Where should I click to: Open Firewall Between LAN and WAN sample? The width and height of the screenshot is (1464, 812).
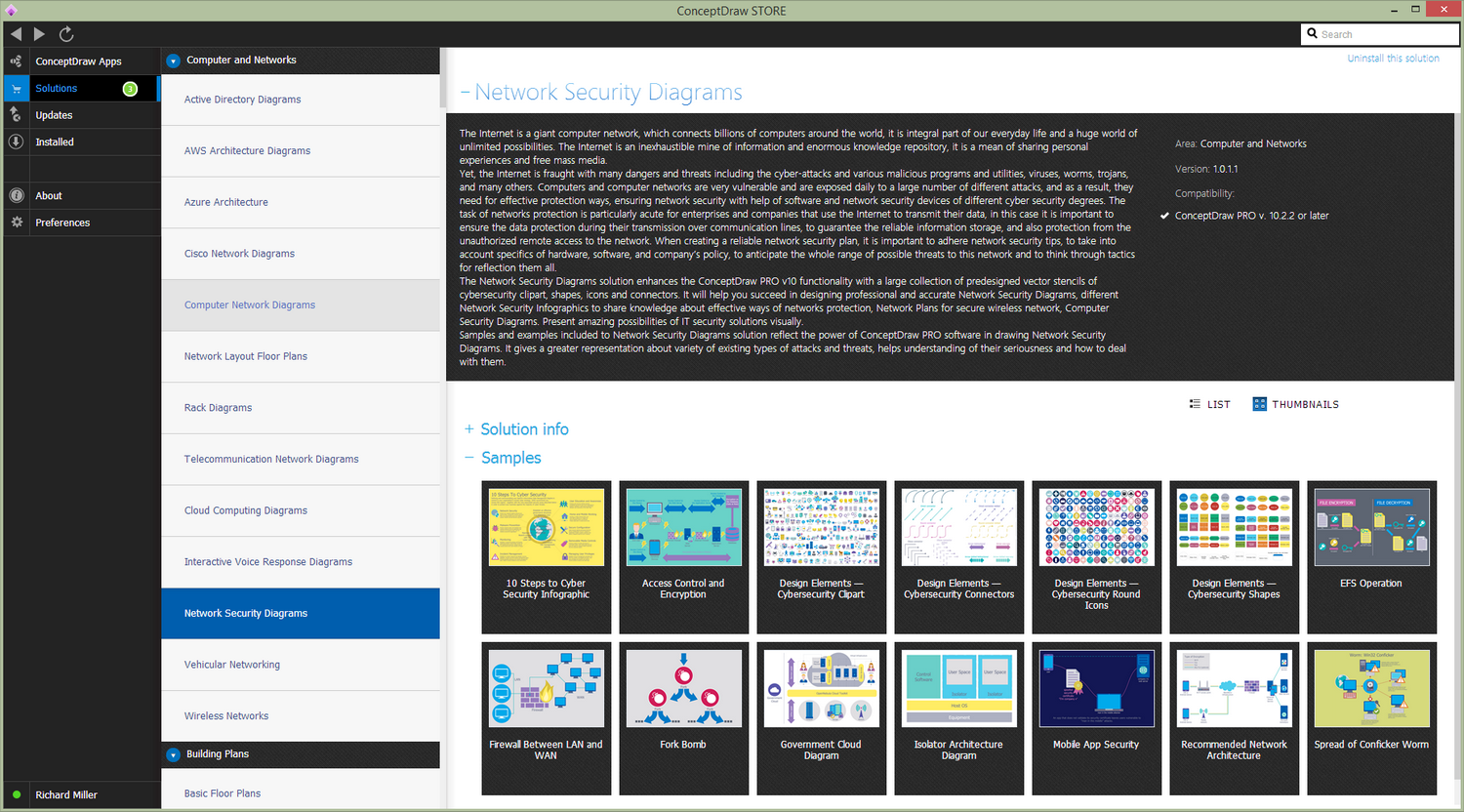coord(547,717)
